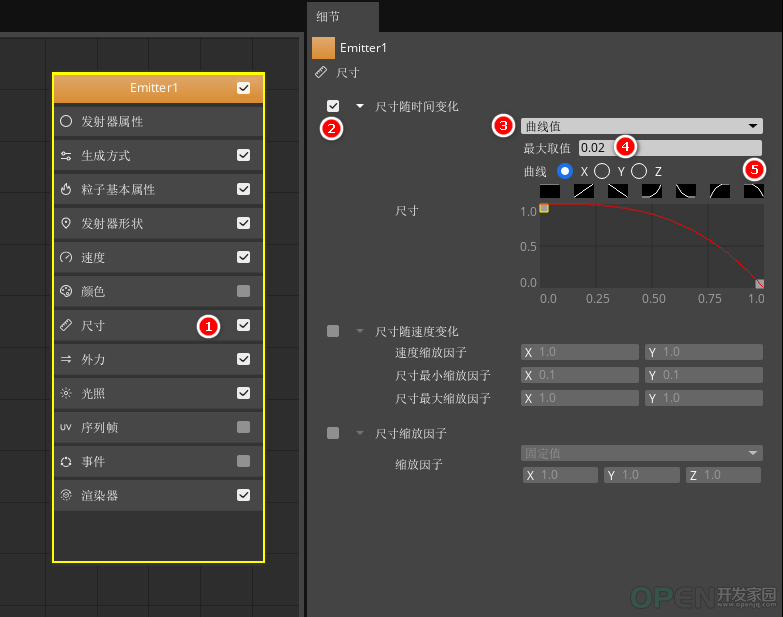Click the 颜色 palette icon
This screenshot has height=617, width=783.
(x=66, y=291)
